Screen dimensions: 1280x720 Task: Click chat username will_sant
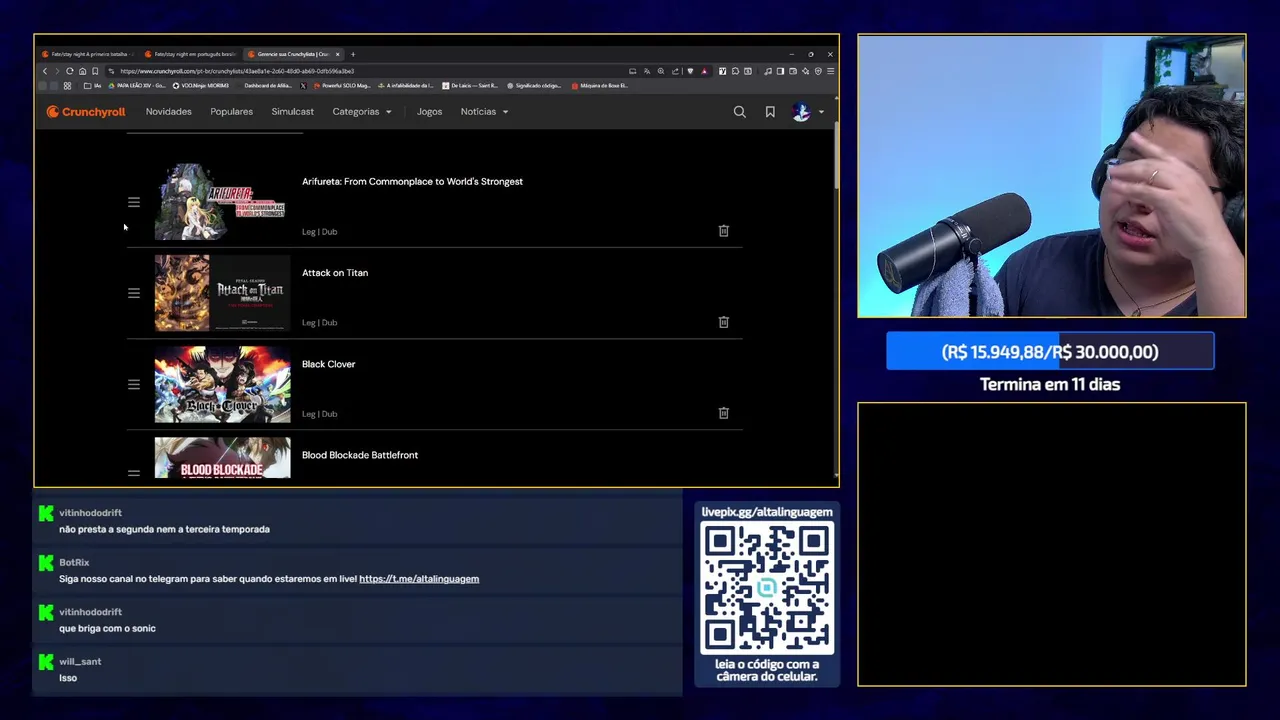point(80,661)
